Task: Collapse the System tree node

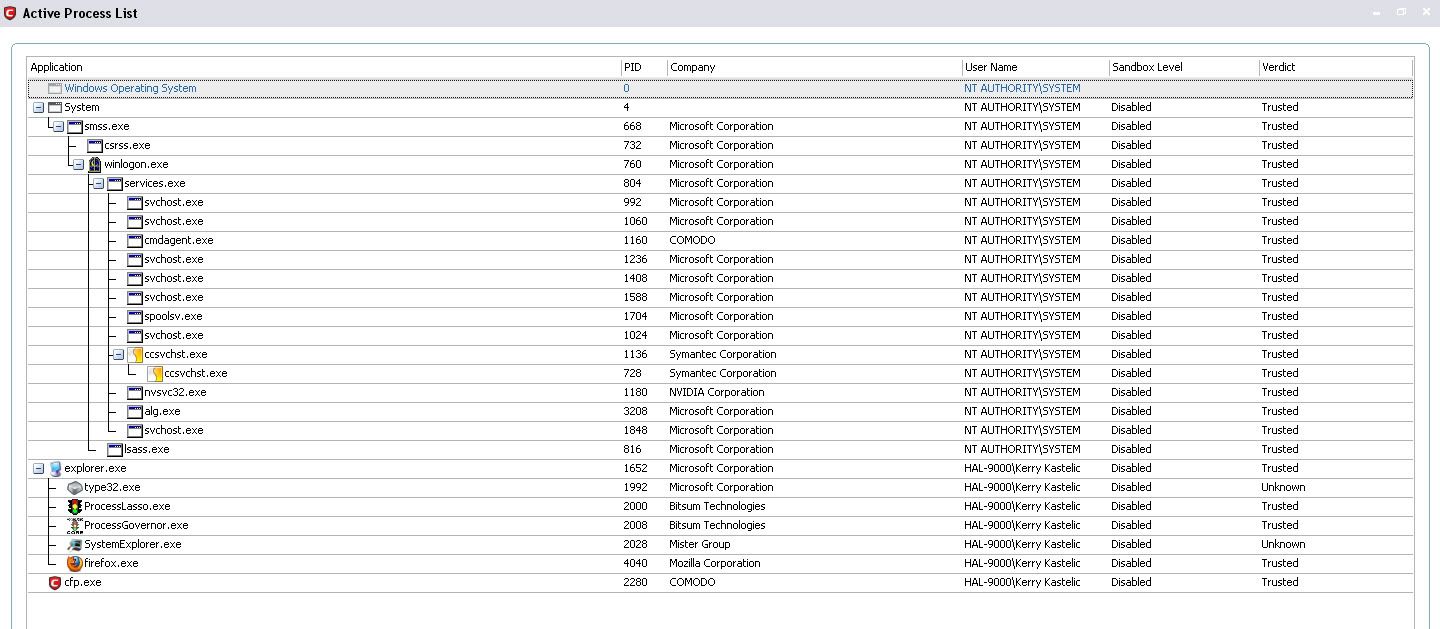Action: click(38, 107)
